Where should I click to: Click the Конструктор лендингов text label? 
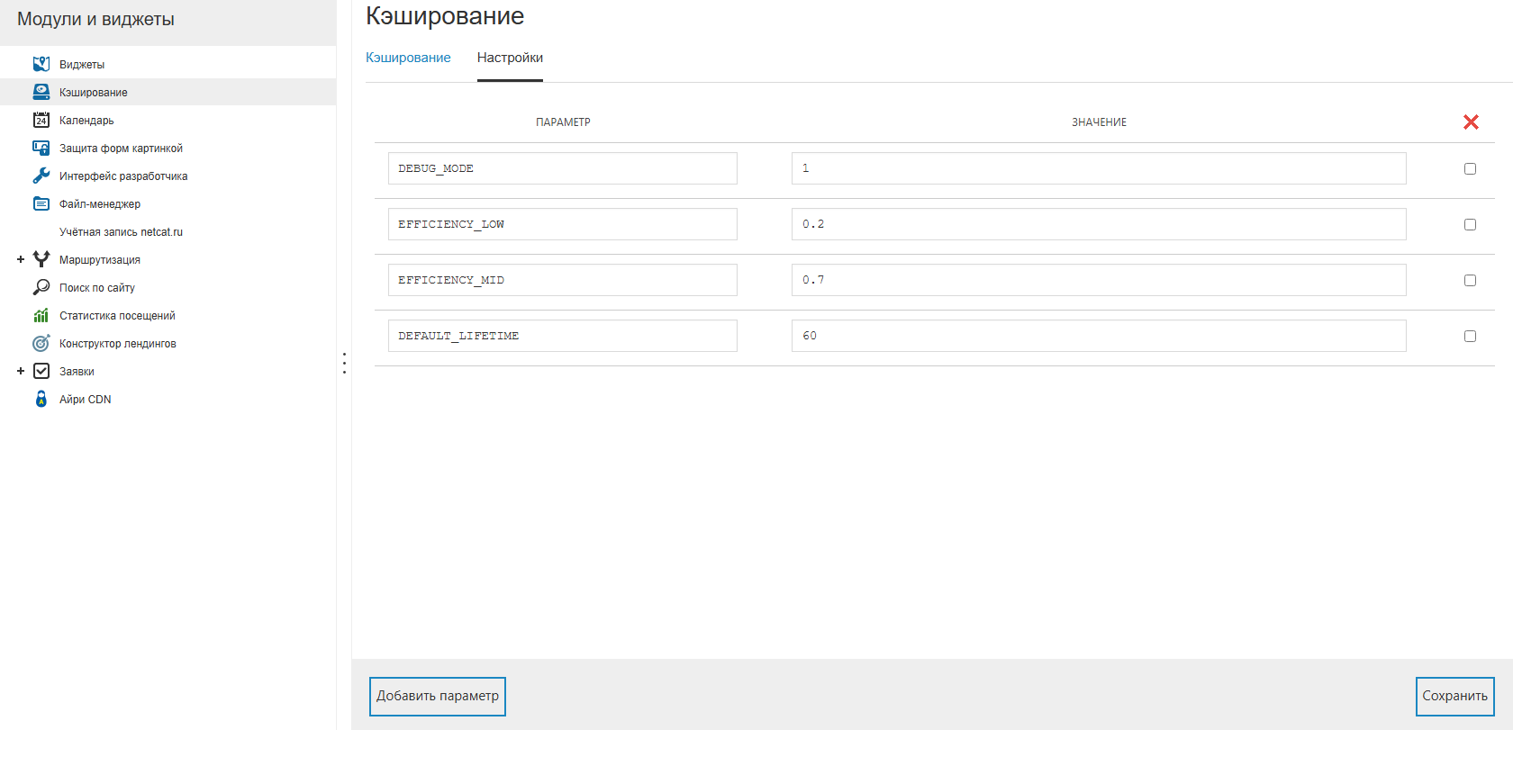pyautogui.click(x=118, y=344)
